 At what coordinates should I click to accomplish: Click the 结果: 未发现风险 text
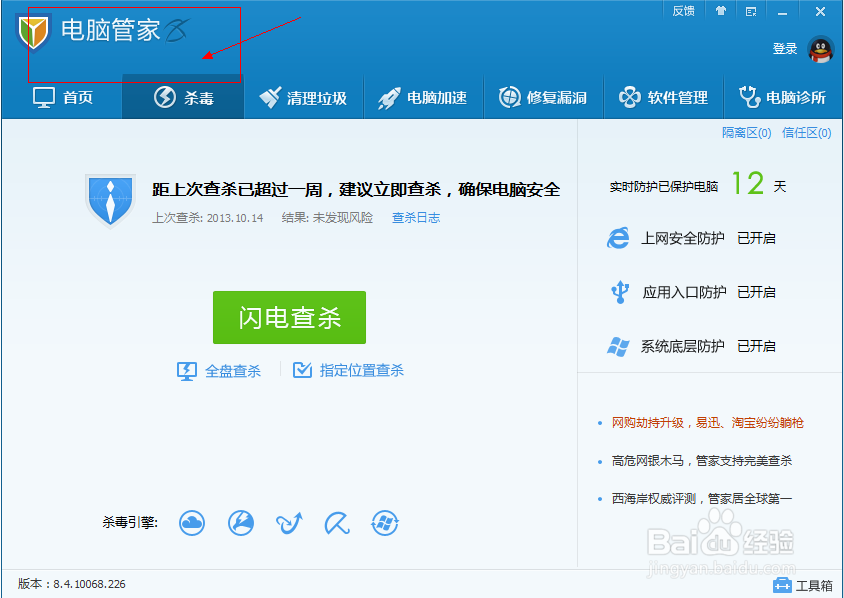[327, 218]
